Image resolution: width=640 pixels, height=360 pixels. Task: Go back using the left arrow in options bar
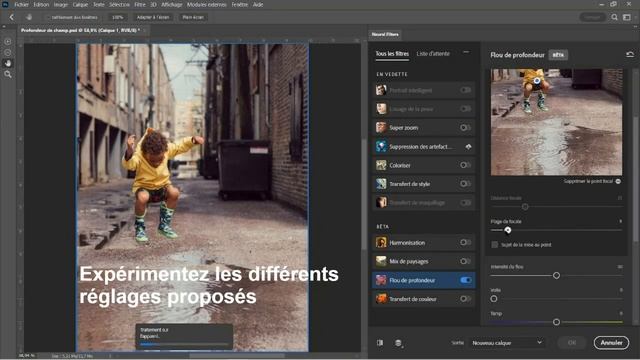coord(11,17)
